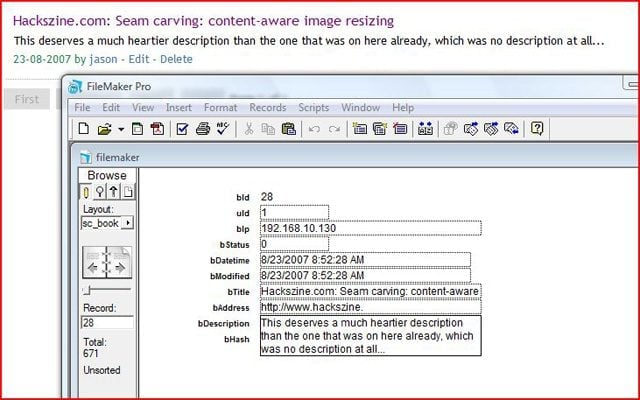
Task: Click the Delete link under the post
Action: 176,59
